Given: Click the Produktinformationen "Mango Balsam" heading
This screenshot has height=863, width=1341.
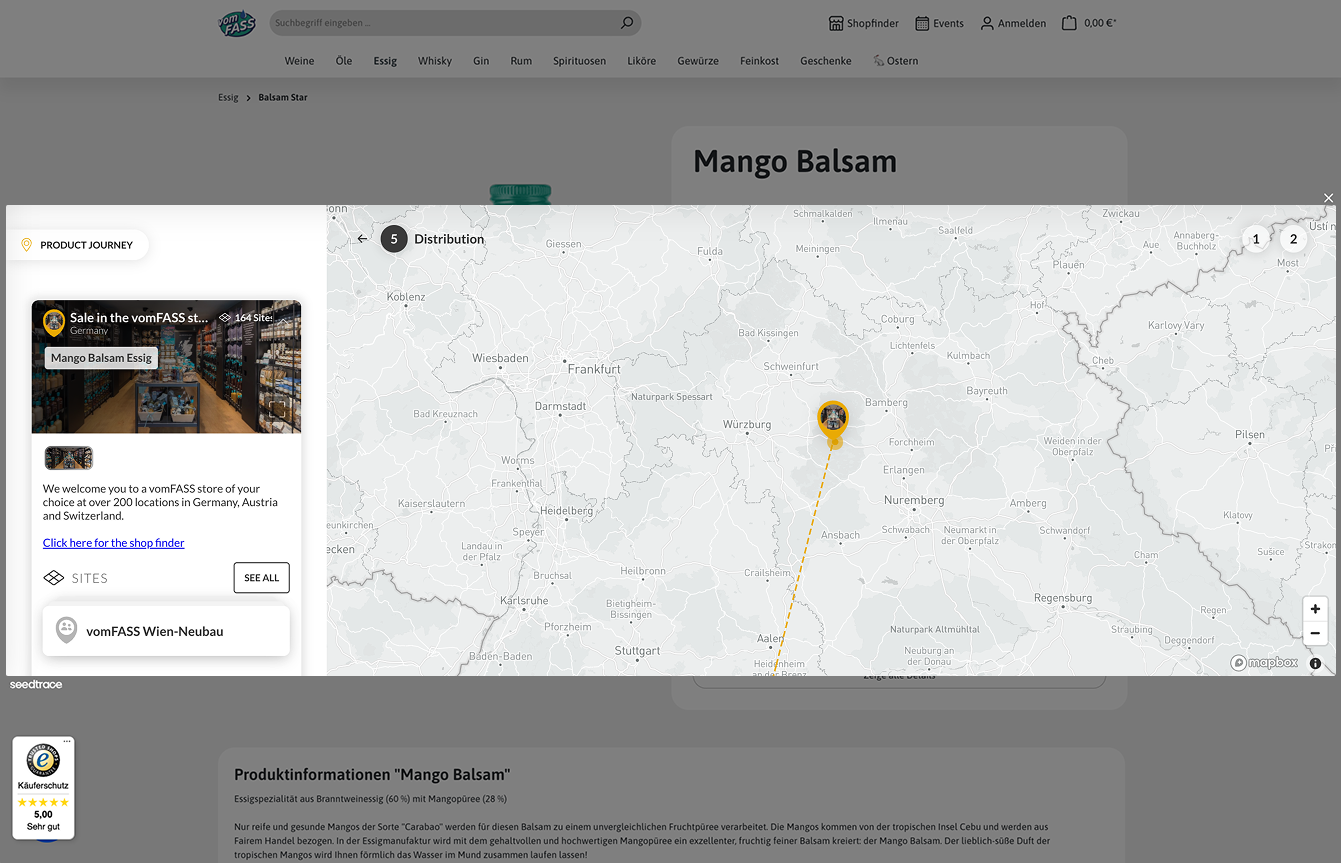Looking at the screenshot, I should 372,775.
